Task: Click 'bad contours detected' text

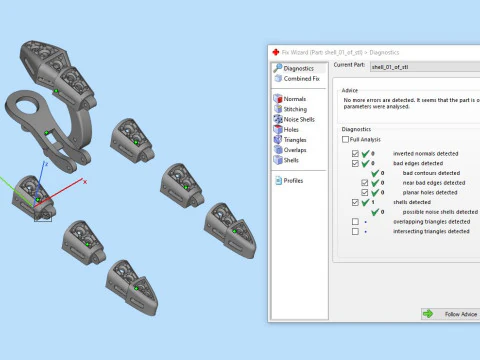Action: [x=431, y=173]
